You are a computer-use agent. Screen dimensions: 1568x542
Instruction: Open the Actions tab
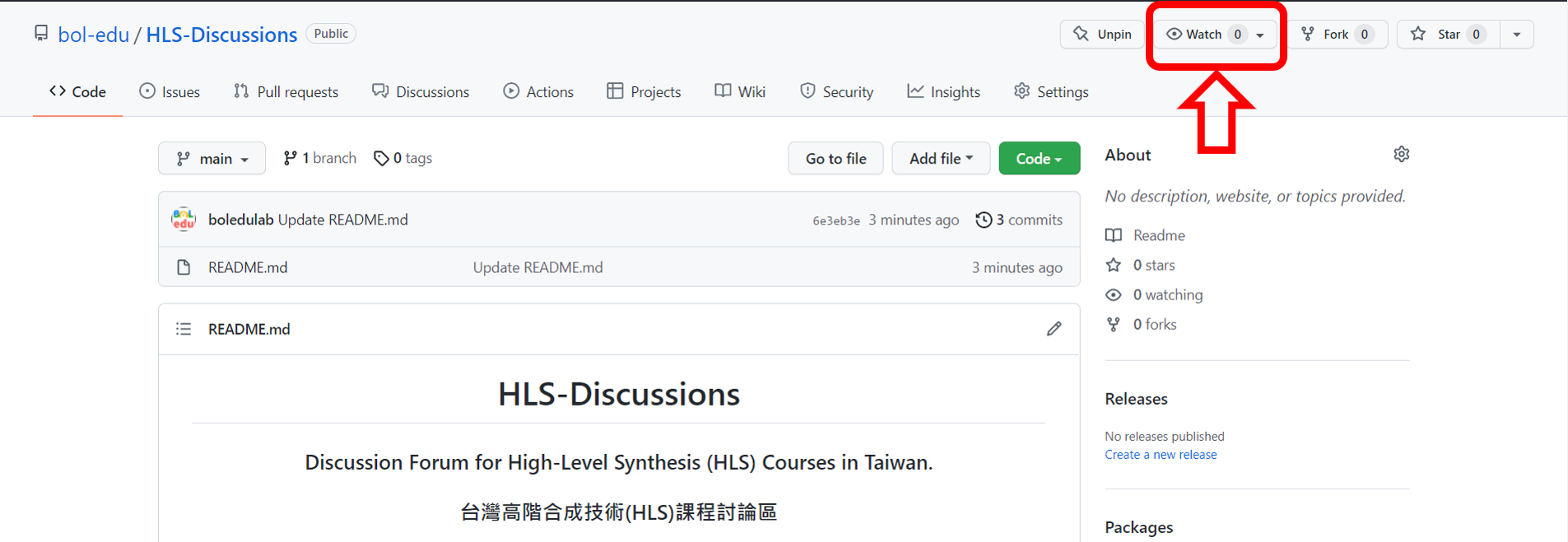[538, 91]
